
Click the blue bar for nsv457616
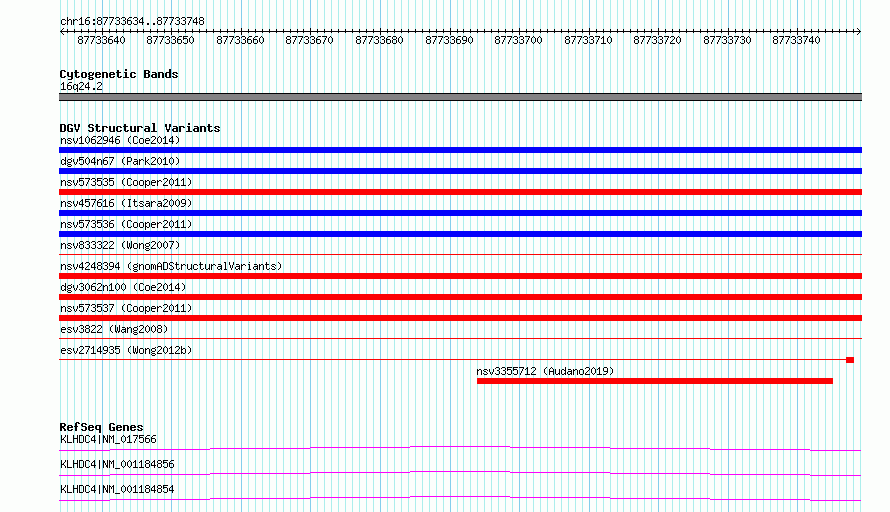(x=460, y=213)
